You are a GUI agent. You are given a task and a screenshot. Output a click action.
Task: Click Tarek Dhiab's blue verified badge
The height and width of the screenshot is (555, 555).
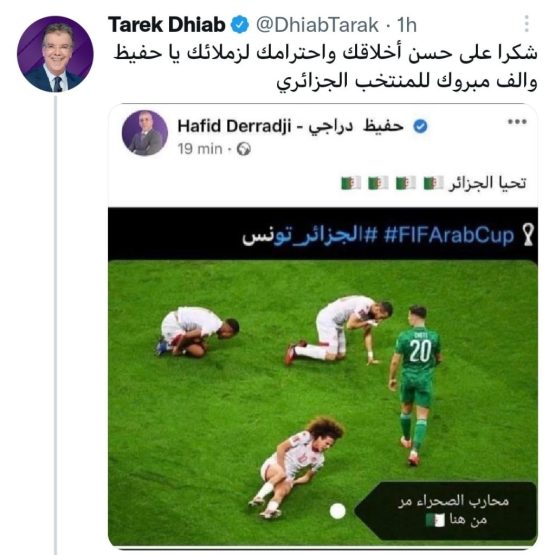(x=240, y=25)
